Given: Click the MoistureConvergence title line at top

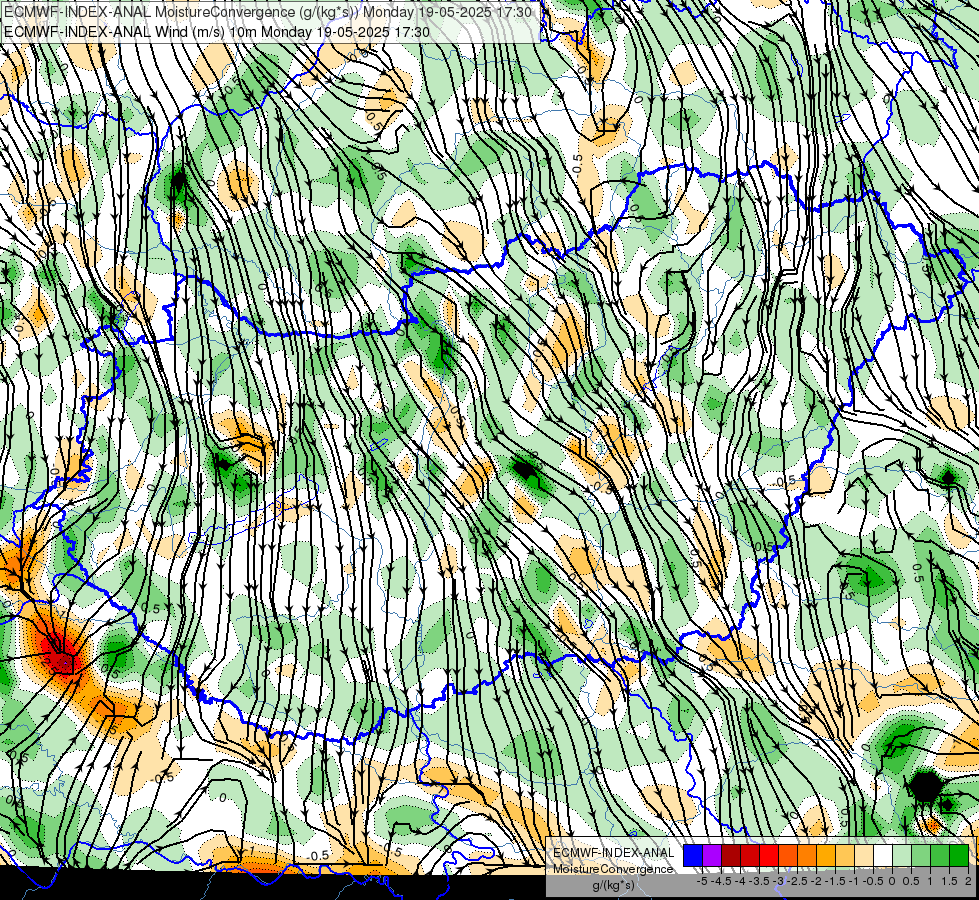Looking at the screenshot, I should point(267,12).
